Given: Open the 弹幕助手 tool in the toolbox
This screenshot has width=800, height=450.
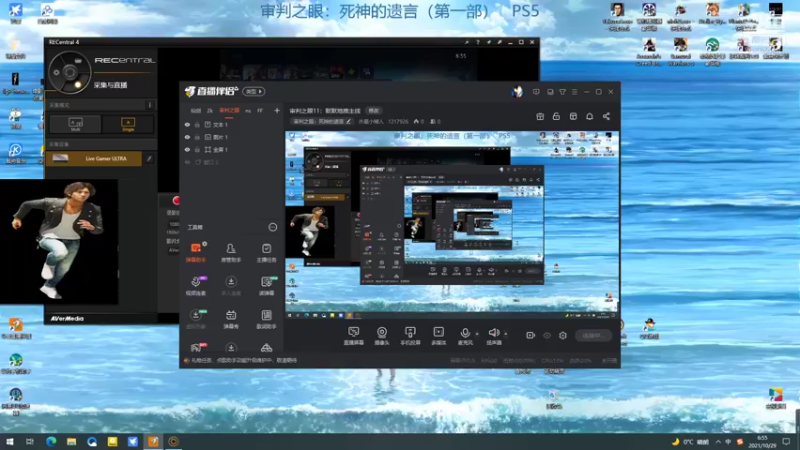Looking at the screenshot, I should [x=196, y=253].
